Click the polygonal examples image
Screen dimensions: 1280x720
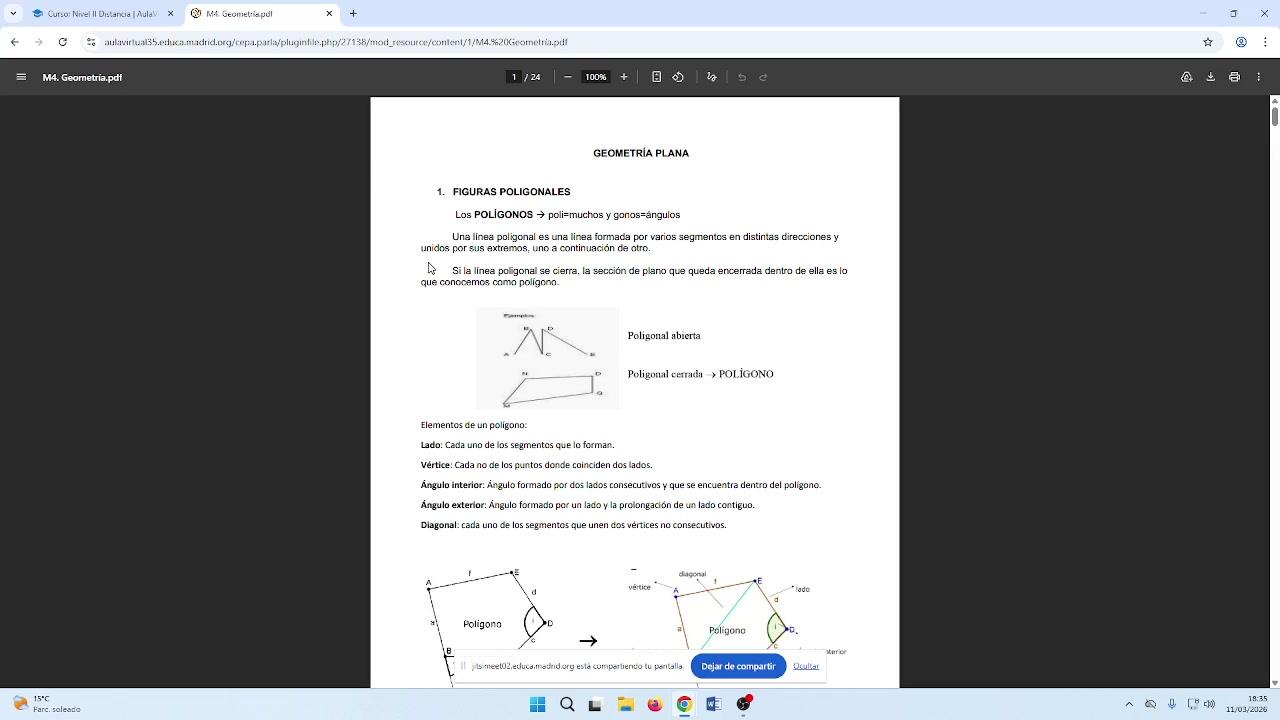[547, 358]
